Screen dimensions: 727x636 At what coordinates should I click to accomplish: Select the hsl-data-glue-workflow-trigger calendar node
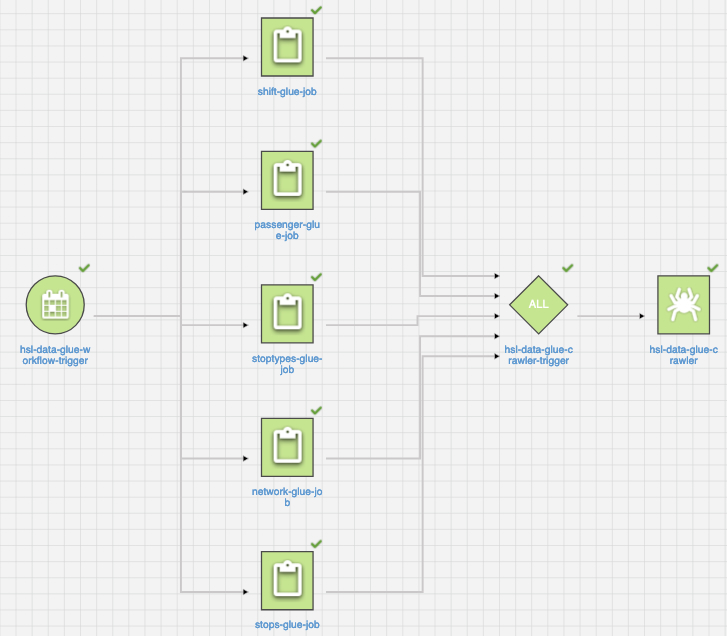[x=55, y=305]
